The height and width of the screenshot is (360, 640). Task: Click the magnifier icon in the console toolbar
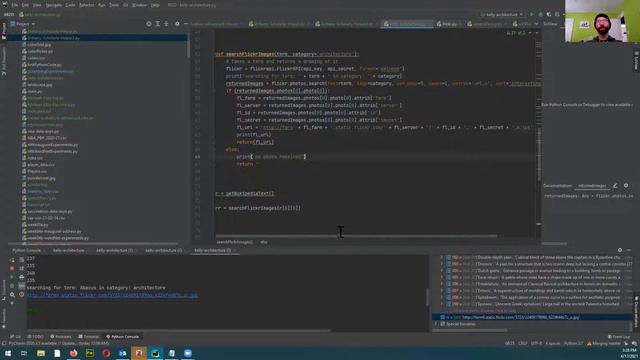(x=12, y=294)
